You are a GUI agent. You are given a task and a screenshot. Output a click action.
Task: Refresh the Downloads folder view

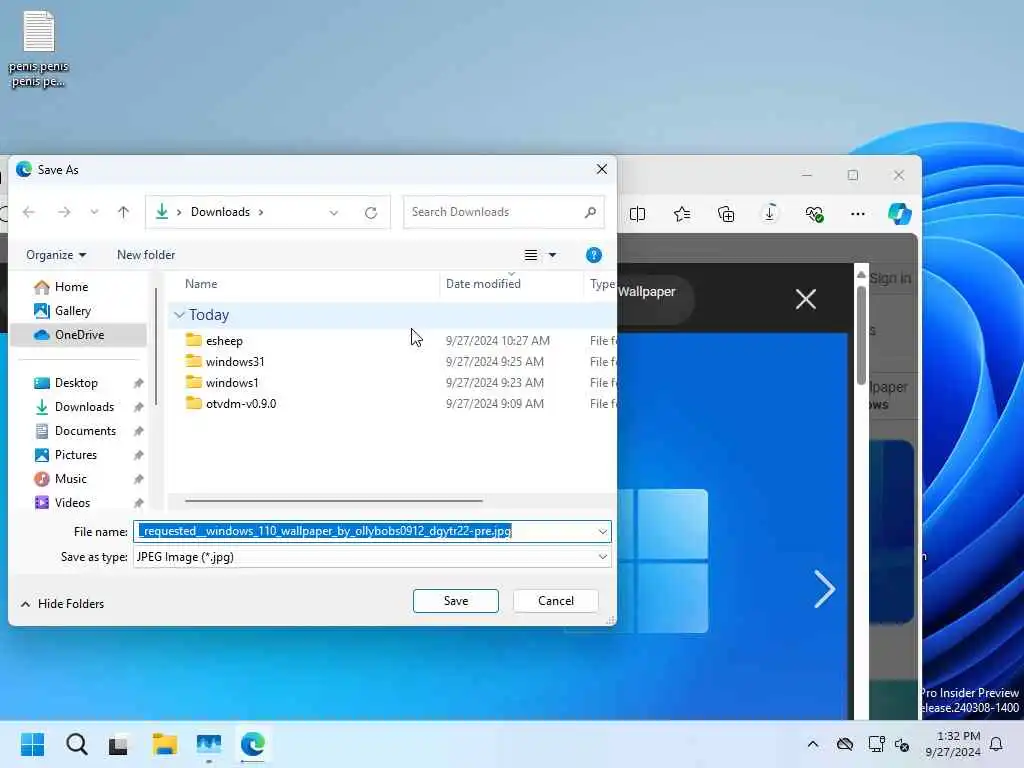click(371, 212)
